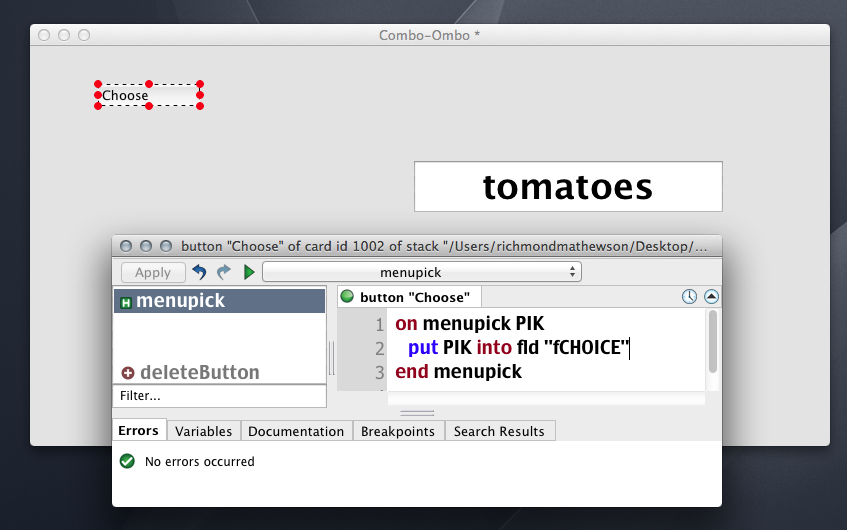Click the Filter handler input field
The width and height of the screenshot is (847, 530).
click(220, 396)
